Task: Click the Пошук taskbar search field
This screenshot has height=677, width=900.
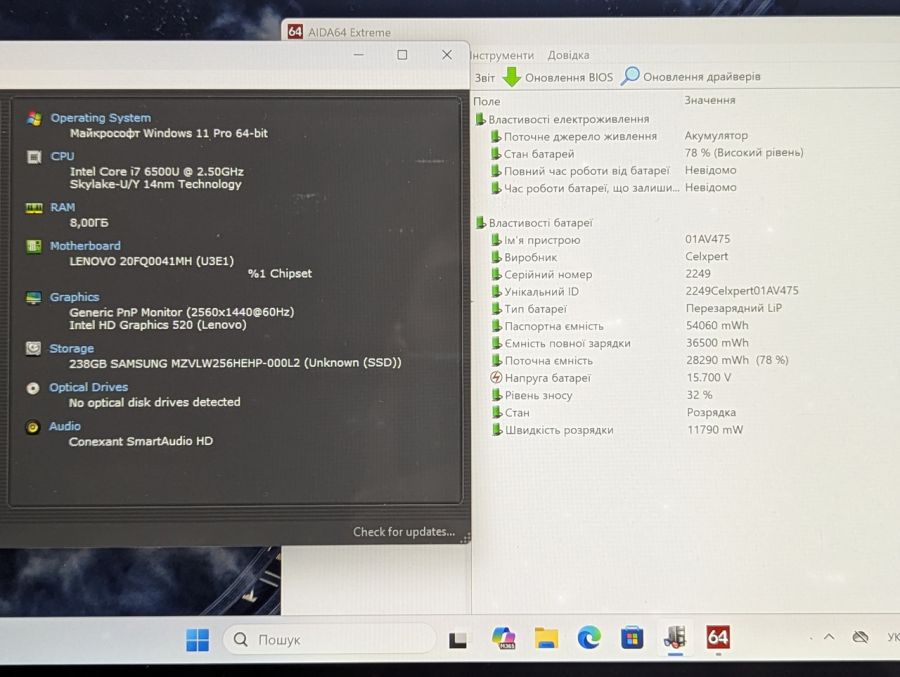Action: point(329,639)
